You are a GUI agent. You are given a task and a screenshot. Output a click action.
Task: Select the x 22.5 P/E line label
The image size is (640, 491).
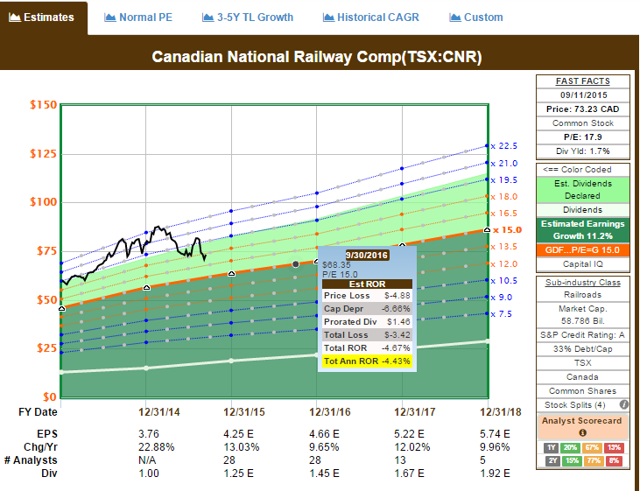(x=504, y=146)
